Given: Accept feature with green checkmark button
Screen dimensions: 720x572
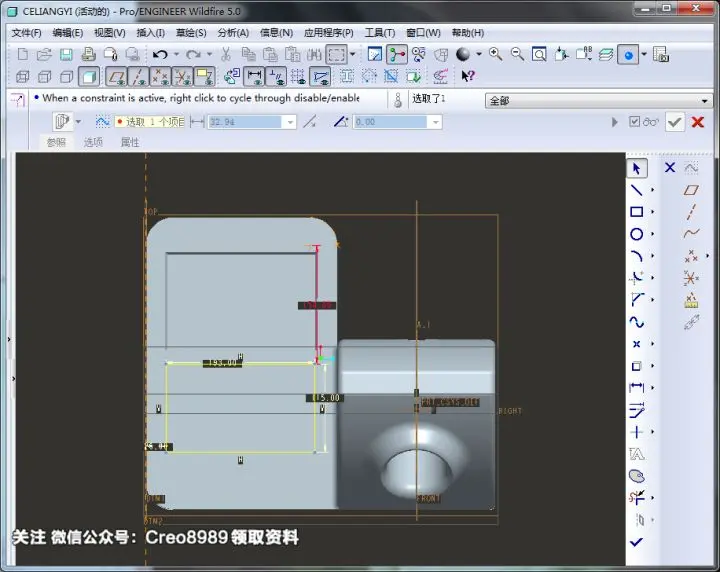Looking at the screenshot, I should (675, 122).
